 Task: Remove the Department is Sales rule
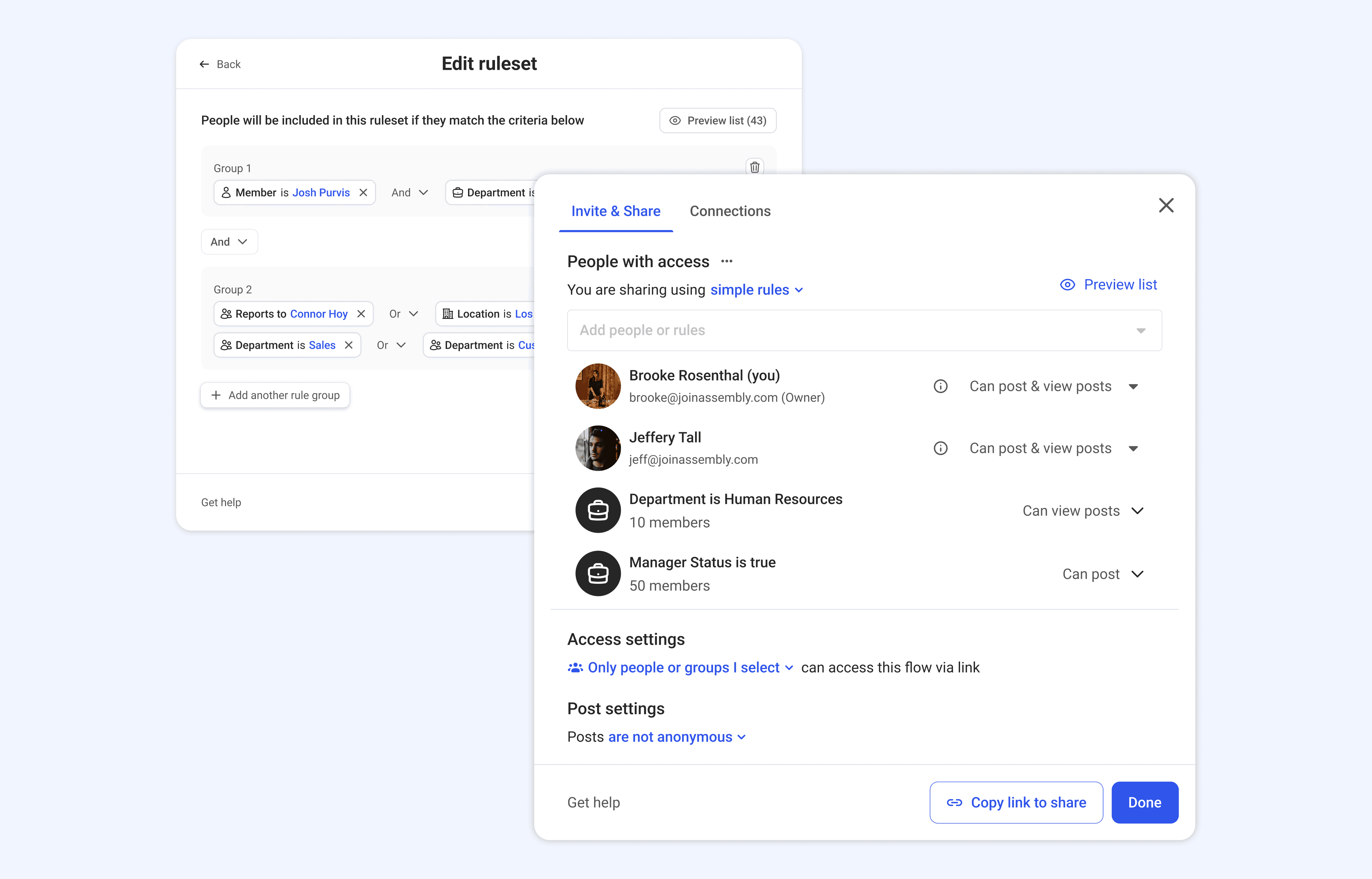[349, 345]
